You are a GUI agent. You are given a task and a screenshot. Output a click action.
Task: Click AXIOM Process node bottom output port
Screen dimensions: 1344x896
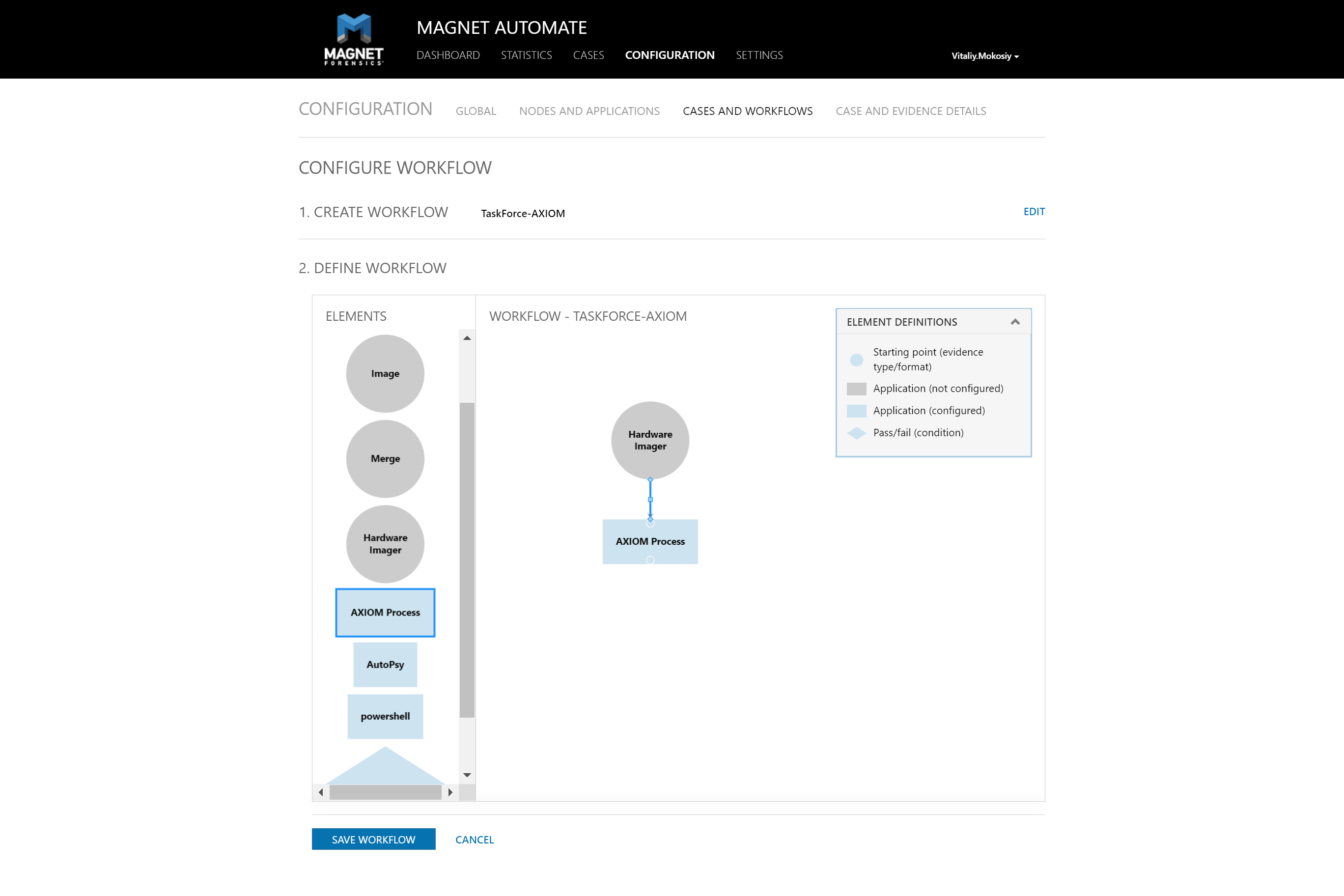point(650,560)
